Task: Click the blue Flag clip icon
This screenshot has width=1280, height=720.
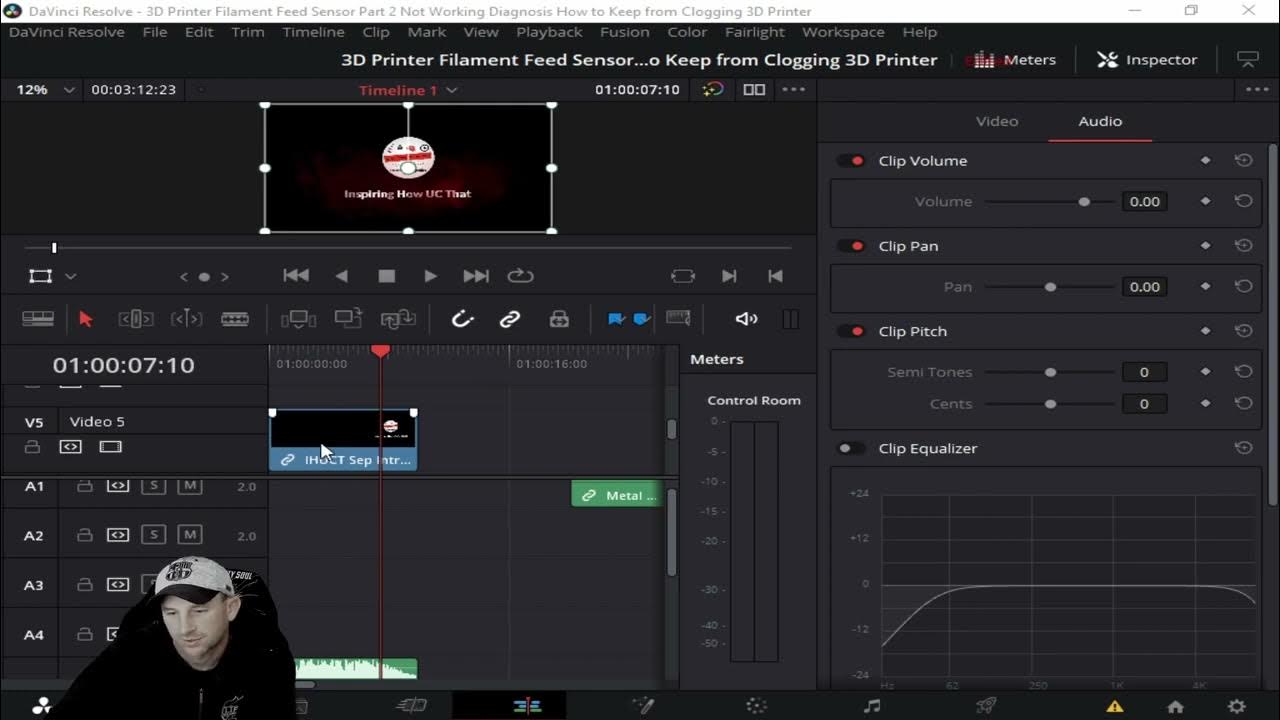Action: 616,319
